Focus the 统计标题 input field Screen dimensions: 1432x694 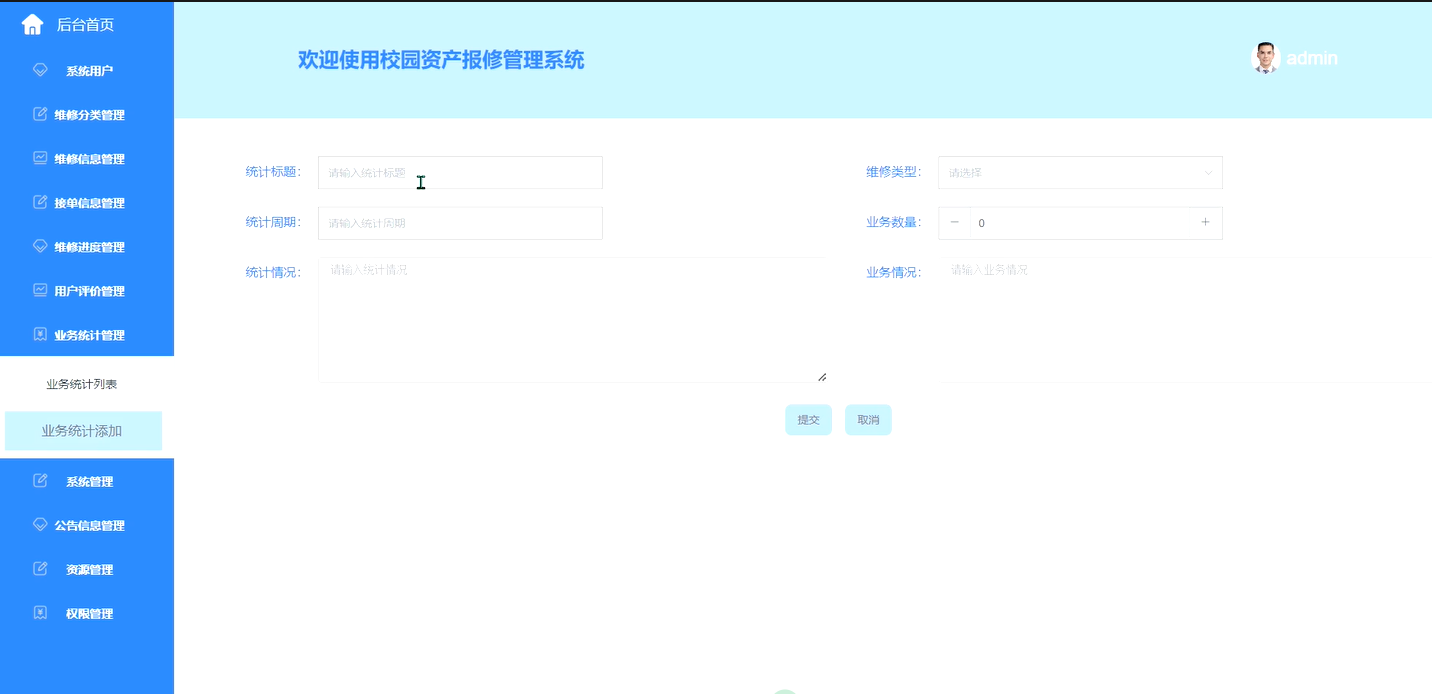[x=460, y=172]
